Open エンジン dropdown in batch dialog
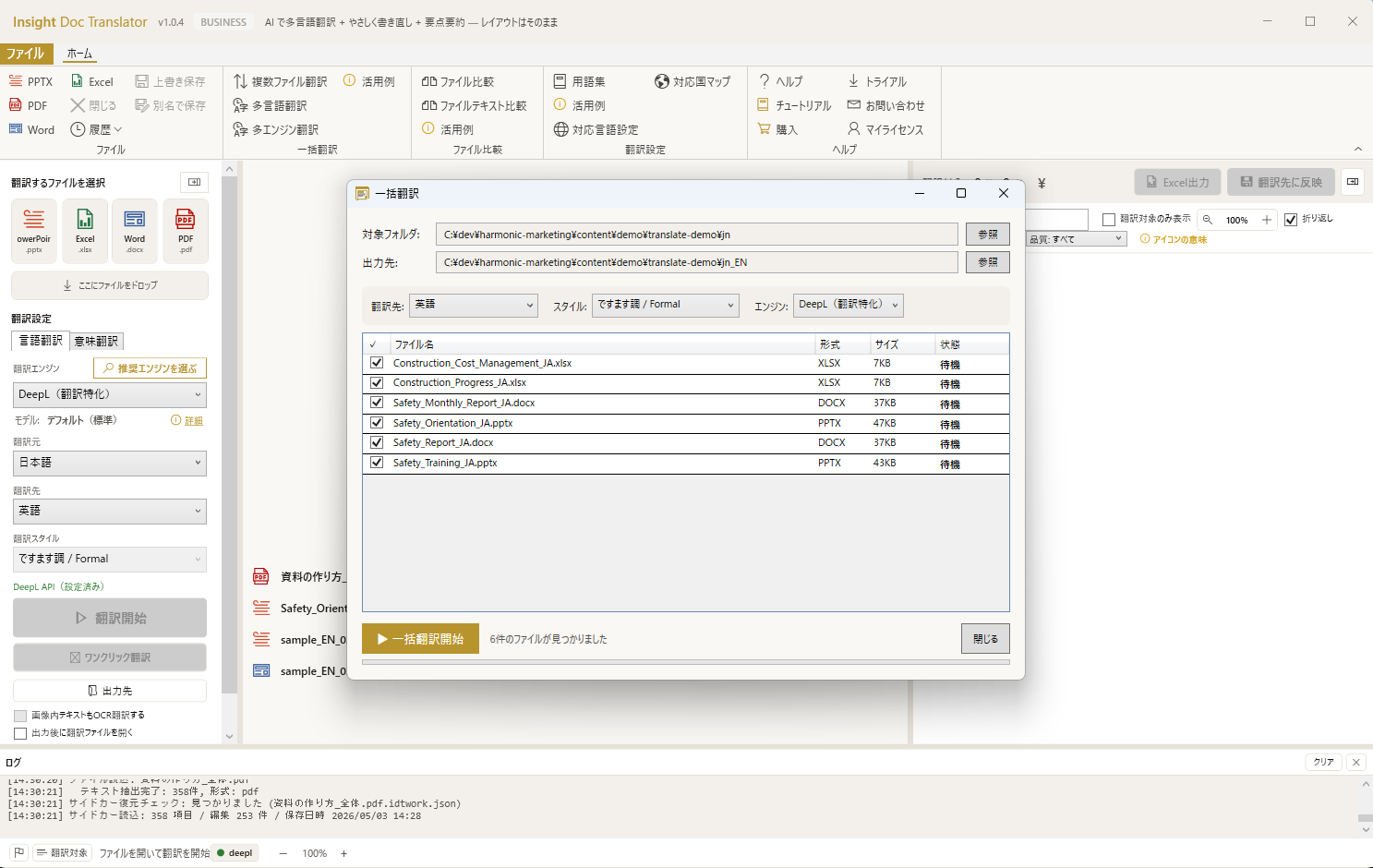This screenshot has height=868, width=1373. 848,305
